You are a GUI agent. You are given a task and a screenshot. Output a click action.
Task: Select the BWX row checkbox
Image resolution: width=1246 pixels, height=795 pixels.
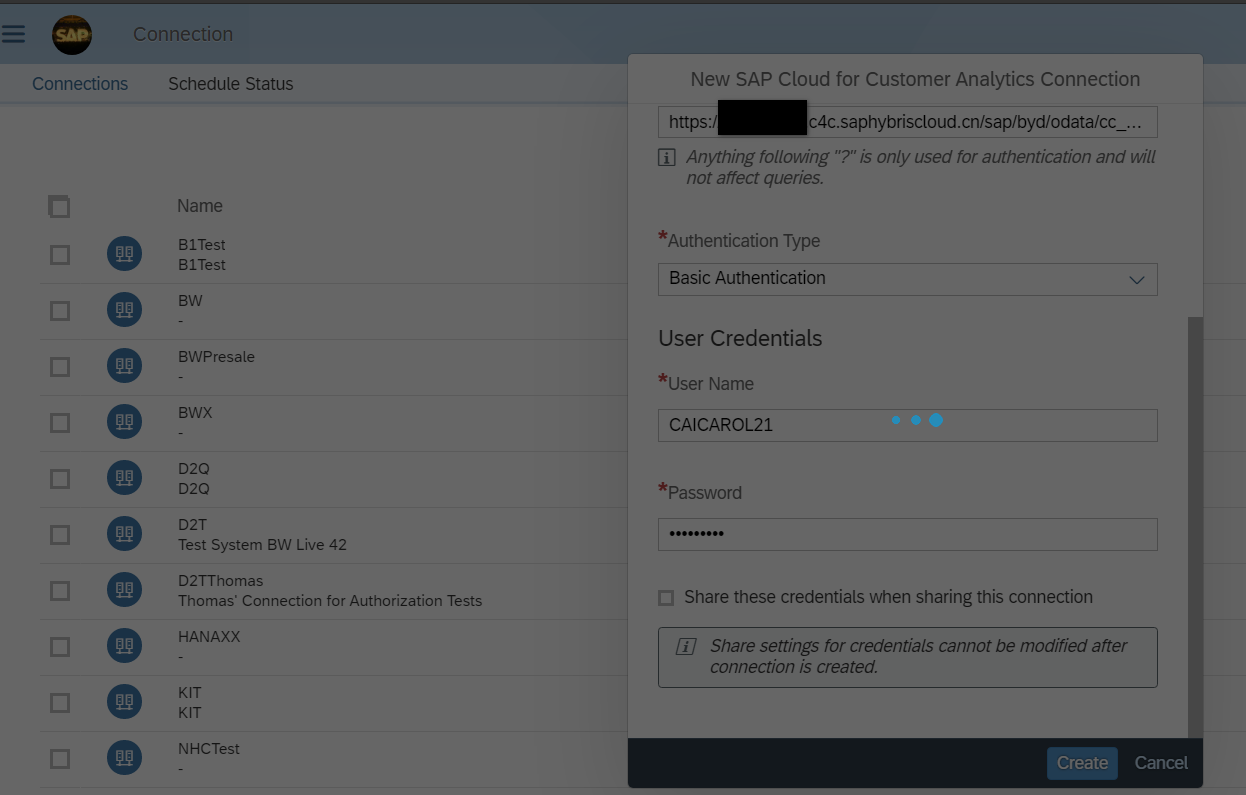pyautogui.click(x=60, y=423)
